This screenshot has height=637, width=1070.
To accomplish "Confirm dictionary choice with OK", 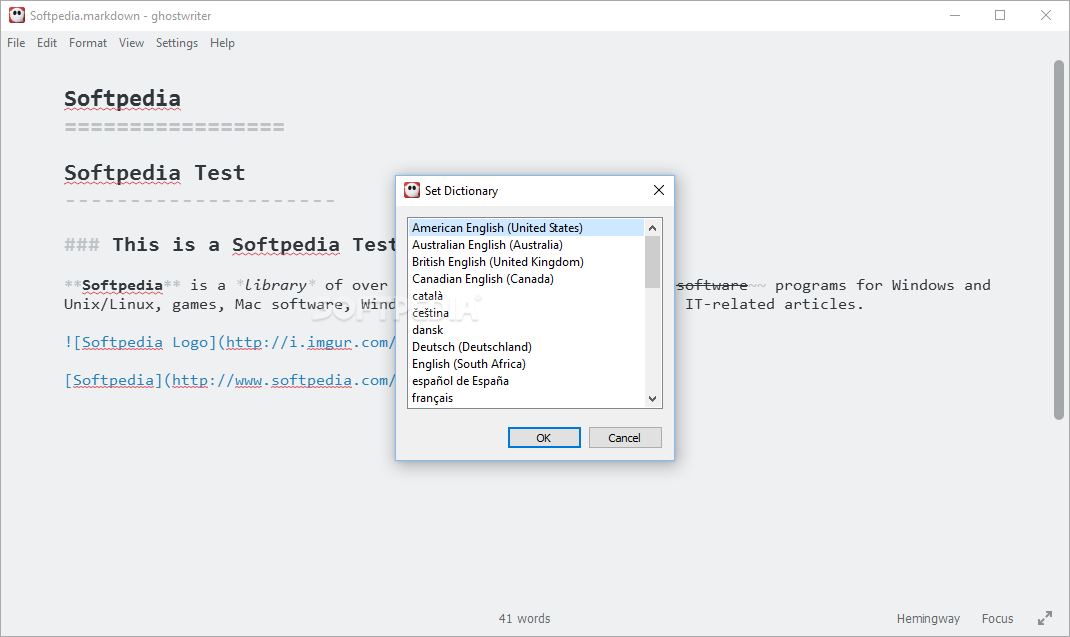I will pos(544,438).
